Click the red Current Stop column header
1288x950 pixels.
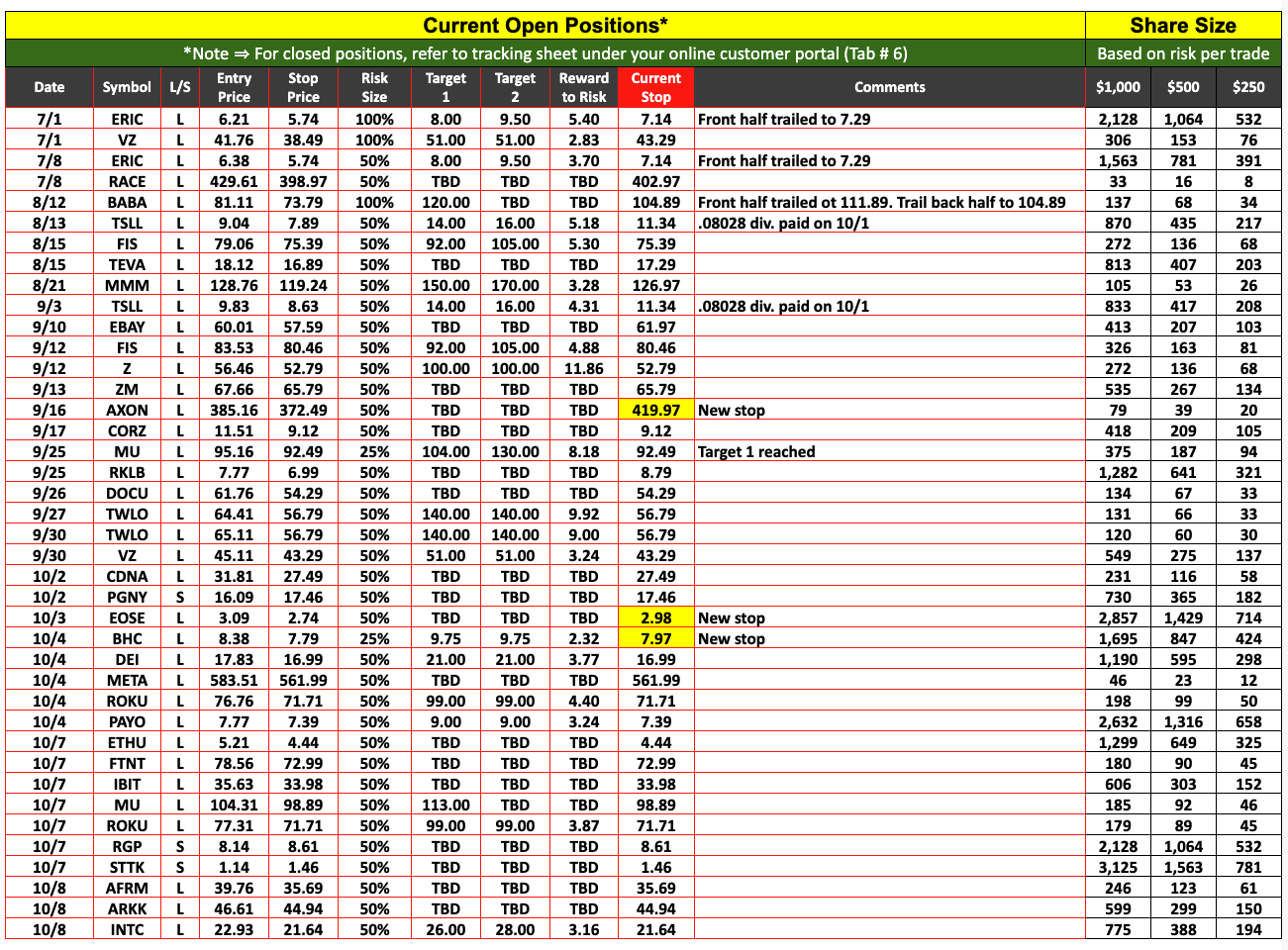pyautogui.click(x=655, y=87)
